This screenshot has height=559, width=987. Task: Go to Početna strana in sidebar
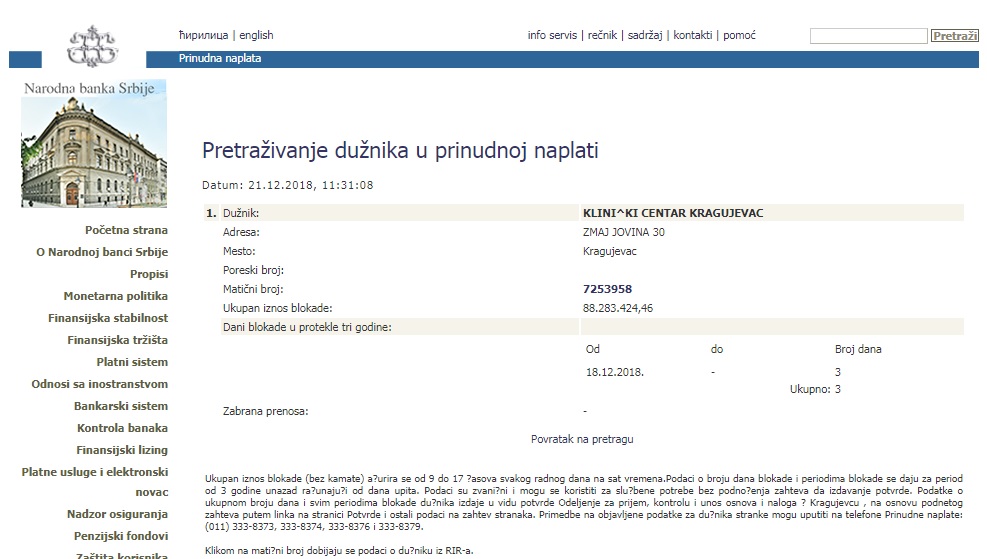coord(126,230)
